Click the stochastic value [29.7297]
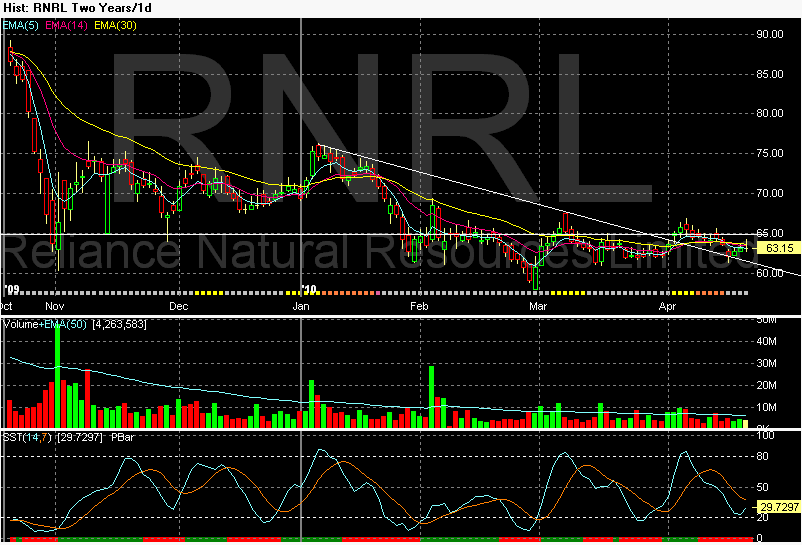The height and width of the screenshot is (545, 802). click(x=79, y=438)
